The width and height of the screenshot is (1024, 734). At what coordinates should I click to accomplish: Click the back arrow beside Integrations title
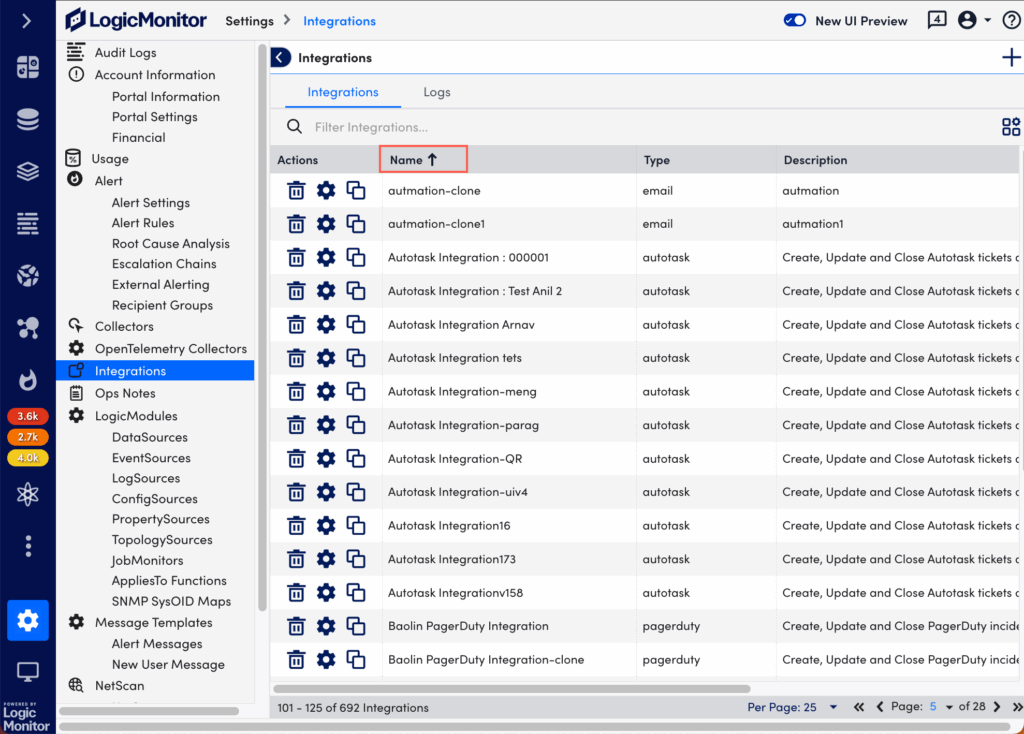pyautogui.click(x=281, y=58)
